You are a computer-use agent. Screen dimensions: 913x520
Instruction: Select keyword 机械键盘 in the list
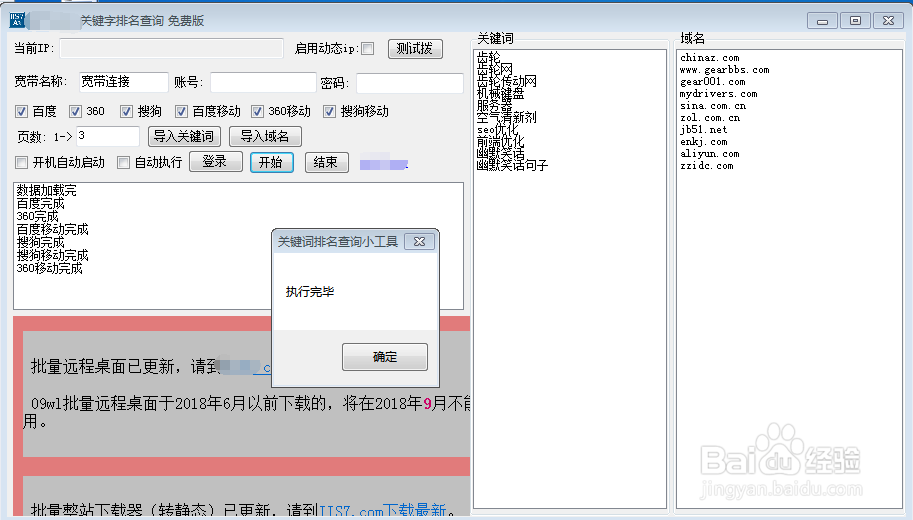(x=500, y=93)
